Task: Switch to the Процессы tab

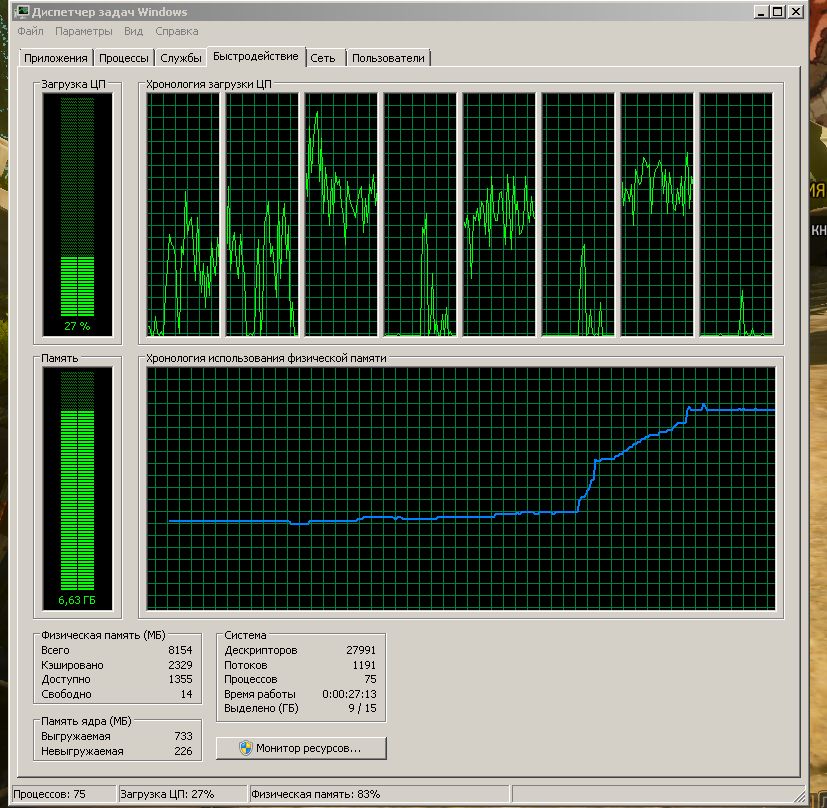Action: pyautogui.click(x=123, y=58)
